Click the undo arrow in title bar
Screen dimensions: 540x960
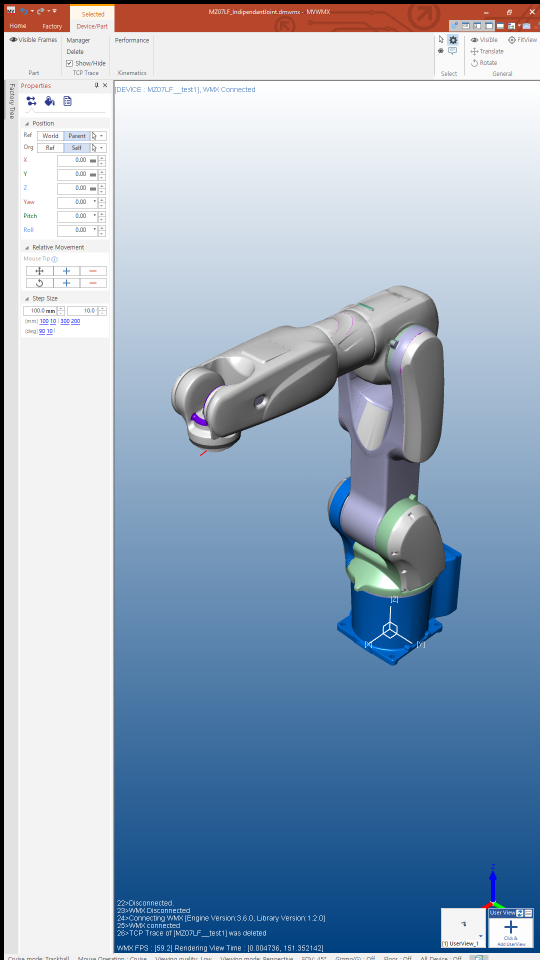tap(24, 11)
